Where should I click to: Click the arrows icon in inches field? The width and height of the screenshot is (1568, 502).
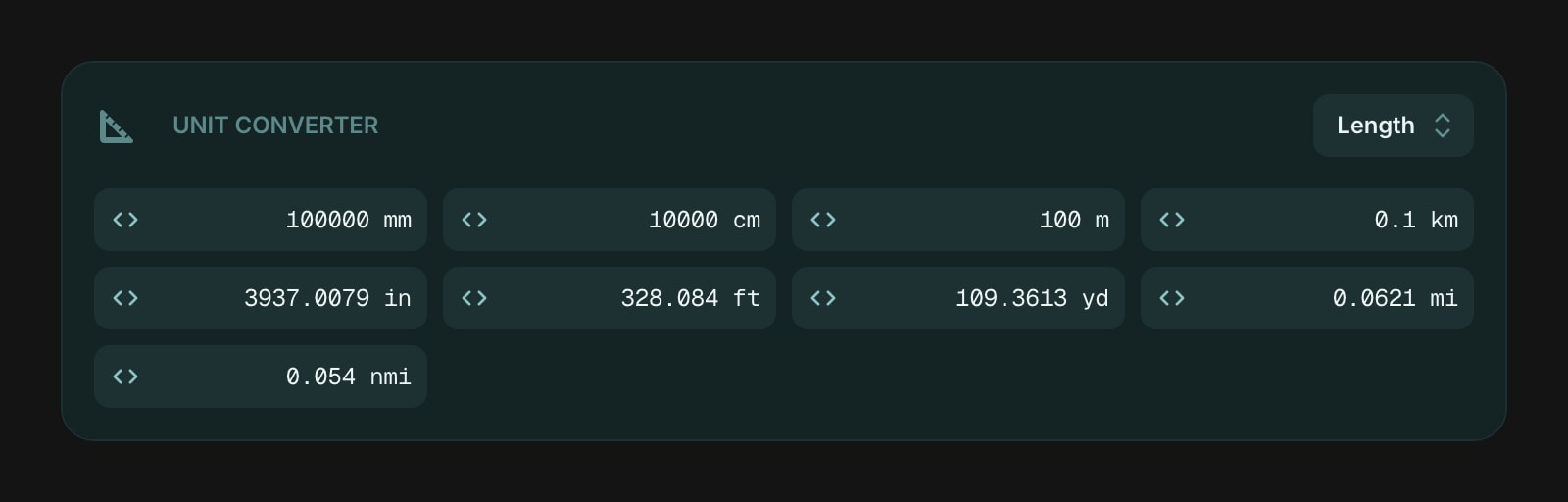[125, 298]
